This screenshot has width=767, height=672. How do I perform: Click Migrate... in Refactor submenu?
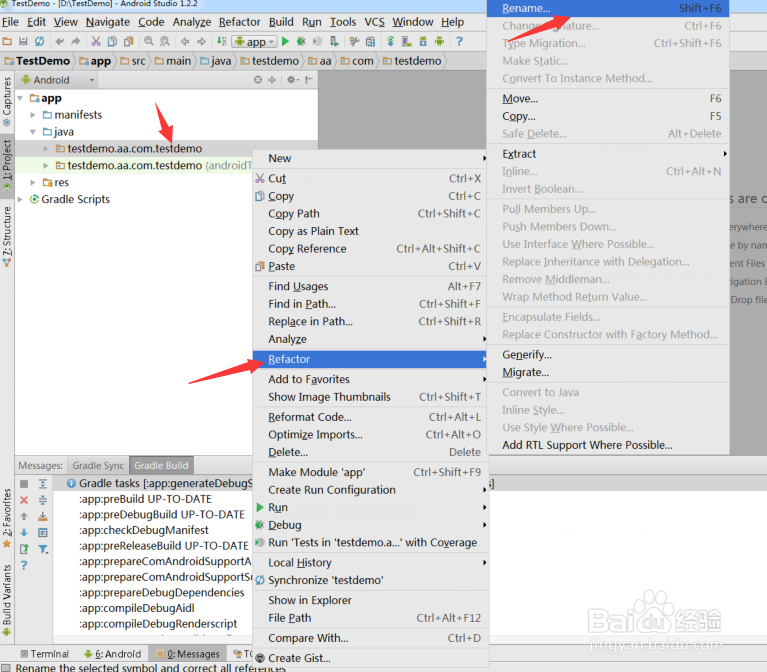[608, 372]
